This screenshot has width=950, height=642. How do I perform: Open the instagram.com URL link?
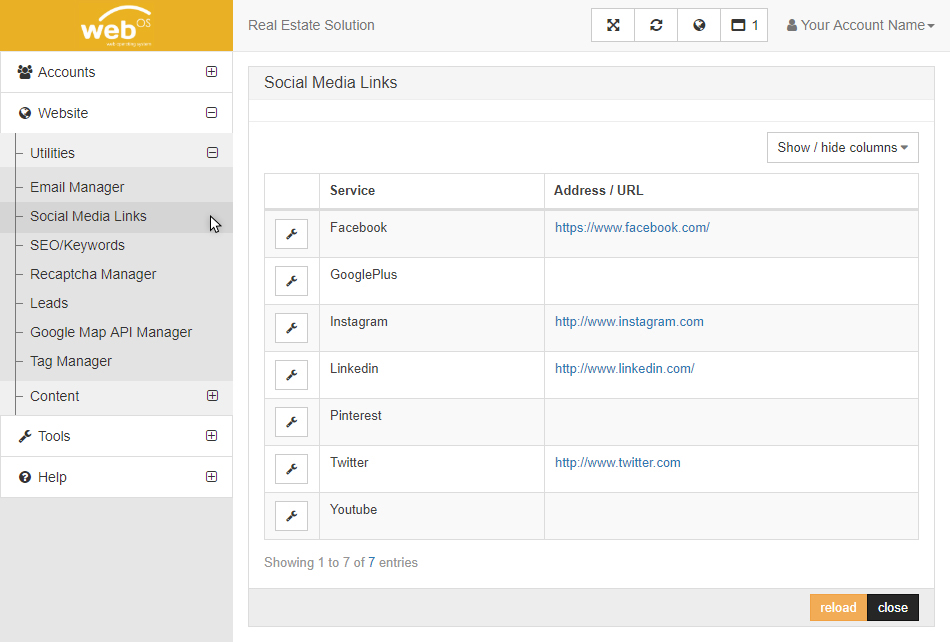click(x=629, y=322)
